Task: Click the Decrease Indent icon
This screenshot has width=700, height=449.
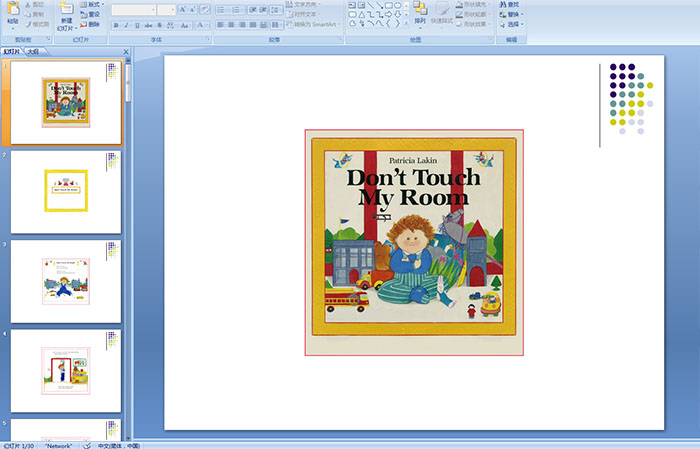Action: (253, 10)
